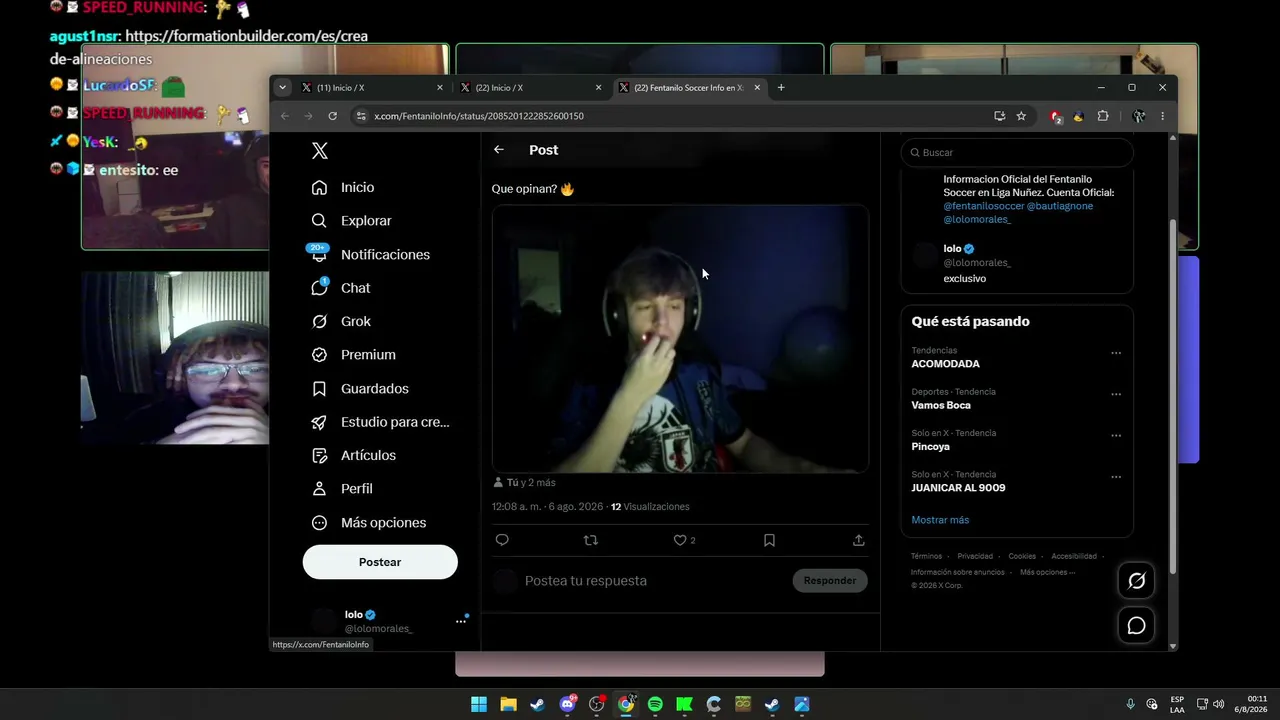
Task: Click the Responder button
Action: tap(830, 581)
